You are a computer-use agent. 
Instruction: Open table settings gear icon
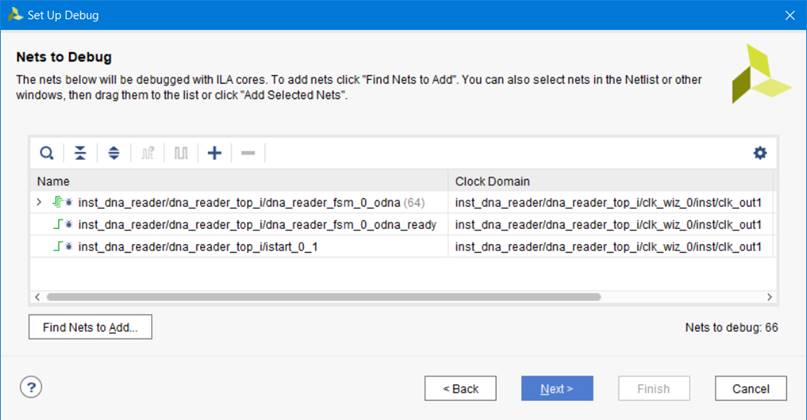(760, 153)
